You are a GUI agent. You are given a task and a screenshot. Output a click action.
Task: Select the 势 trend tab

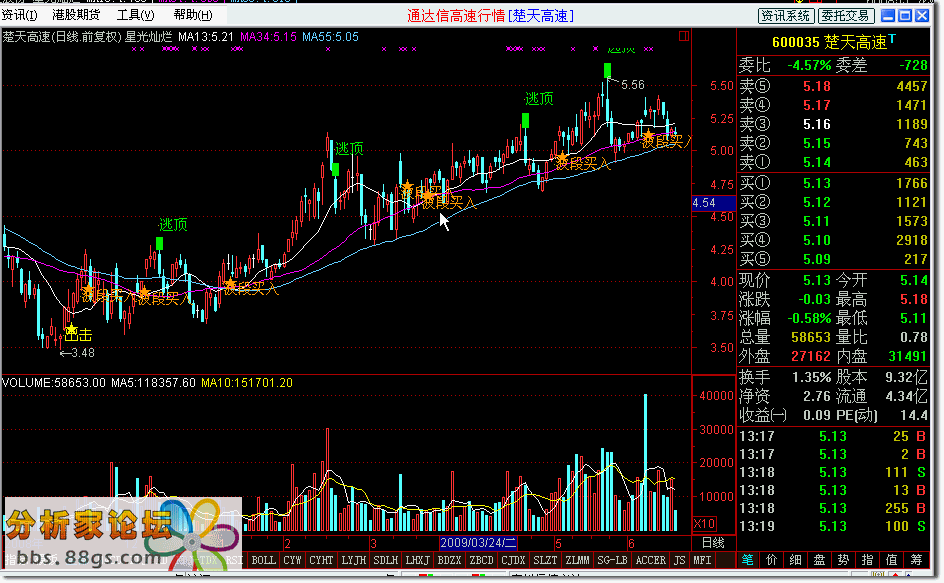[x=843, y=560]
